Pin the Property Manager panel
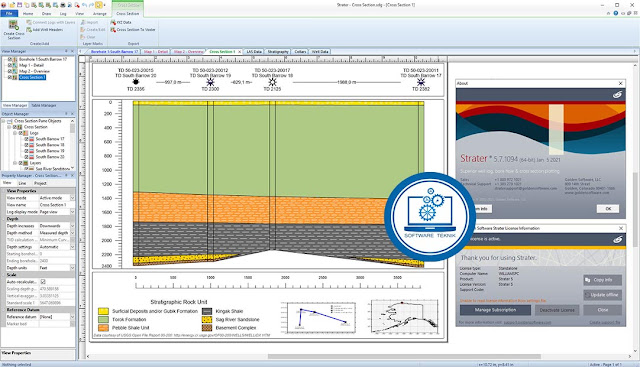 pyautogui.click(x=66, y=176)
